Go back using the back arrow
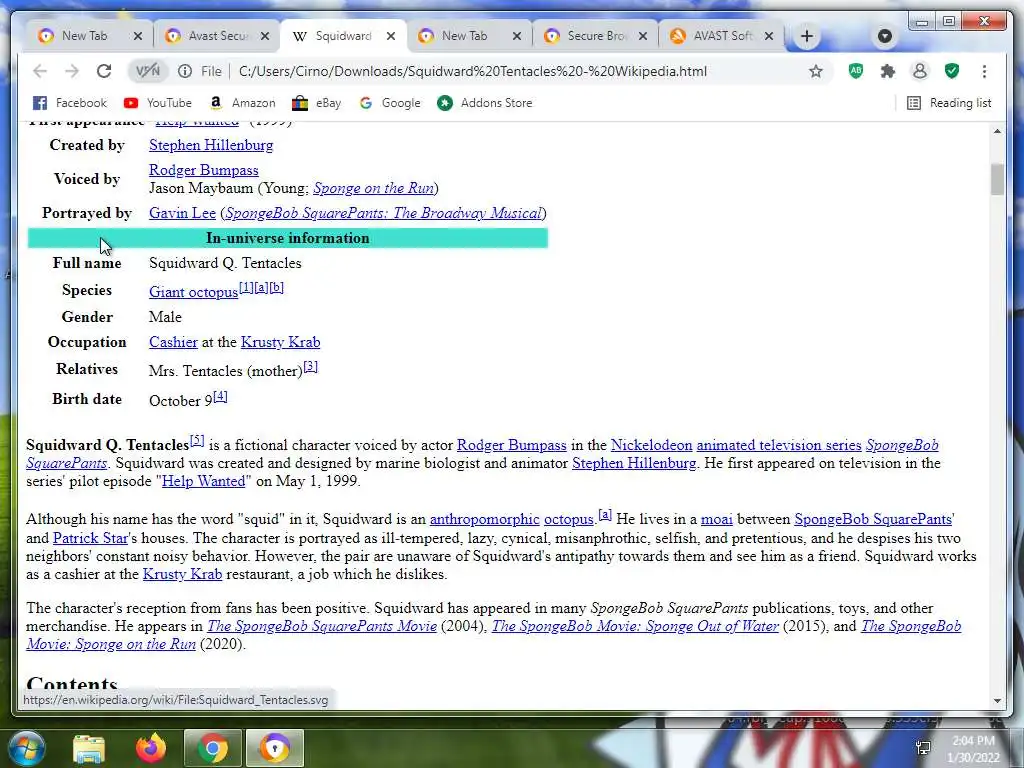This screenshot has height=768, width=1024. [x=40, y=71]
